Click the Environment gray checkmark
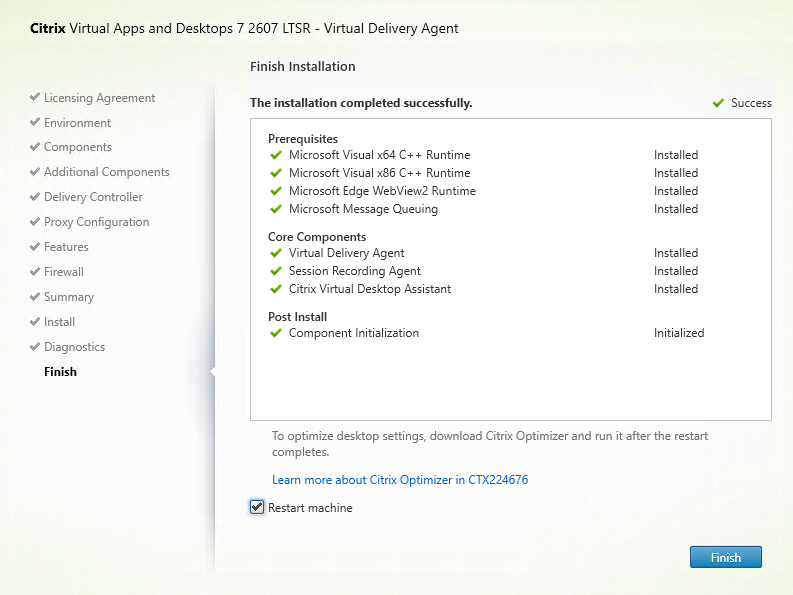 pyautogui.click(x=35, y=121)
